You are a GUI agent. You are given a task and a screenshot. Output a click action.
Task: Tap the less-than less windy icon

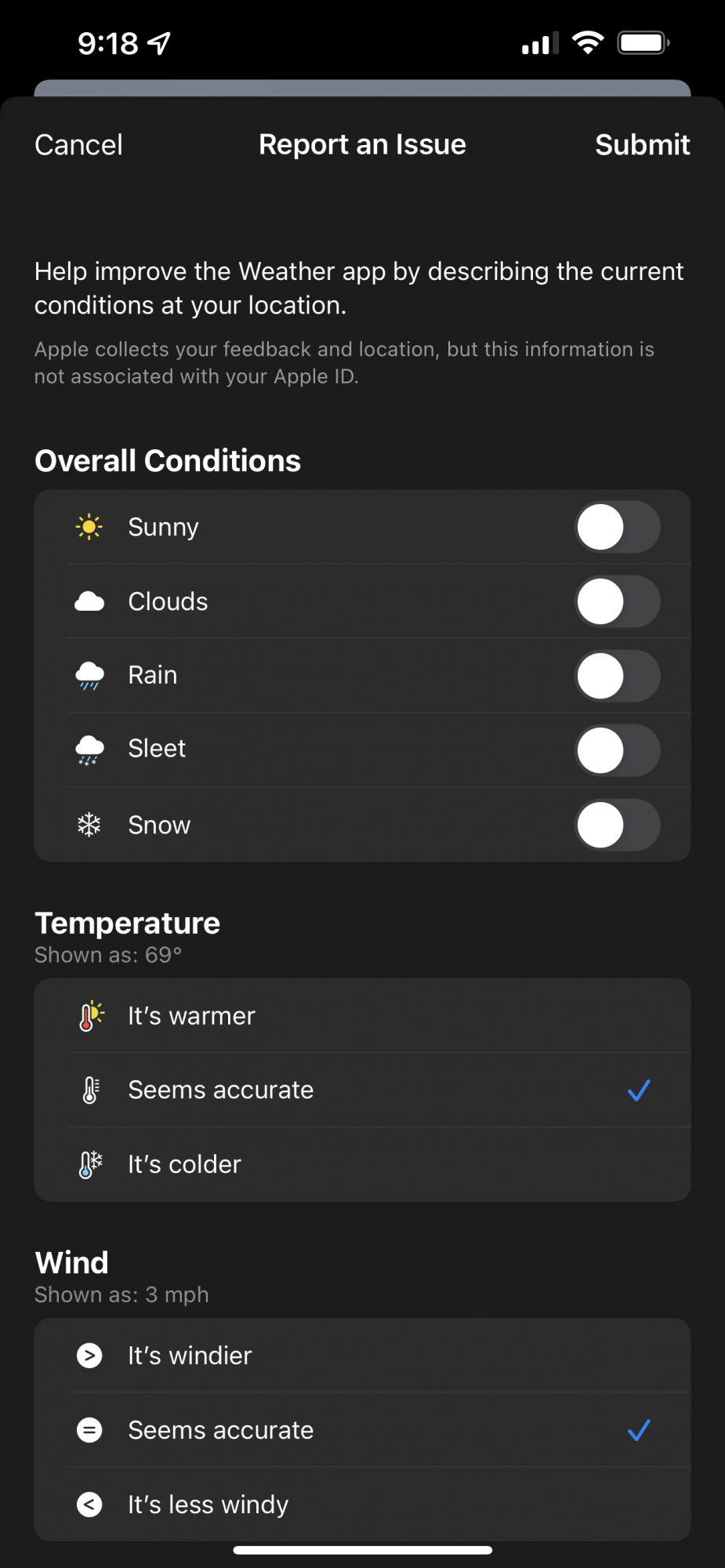[x=89, y=1504]
